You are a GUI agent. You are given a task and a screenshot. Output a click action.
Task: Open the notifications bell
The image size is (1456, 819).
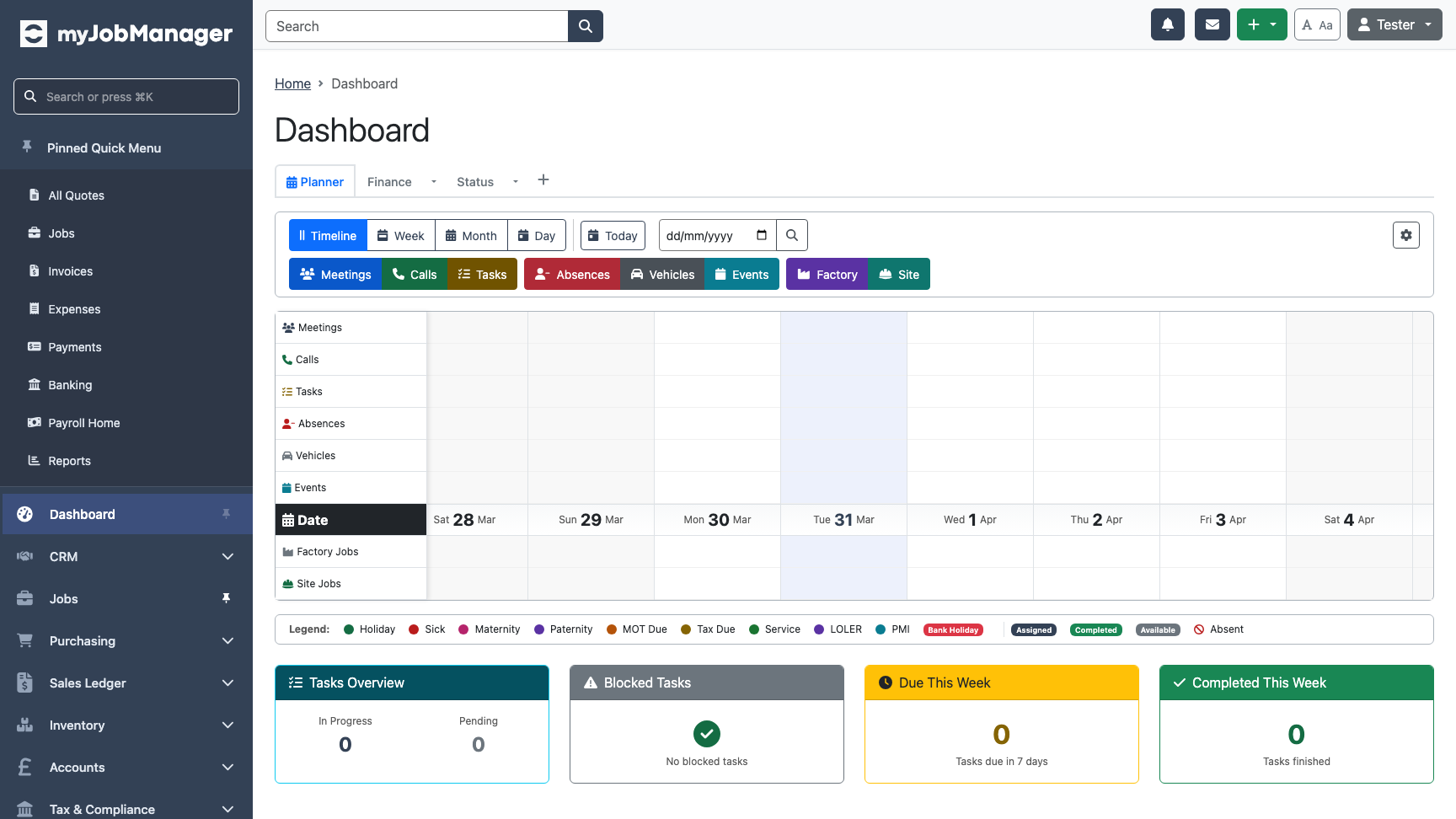[1168, 25]
